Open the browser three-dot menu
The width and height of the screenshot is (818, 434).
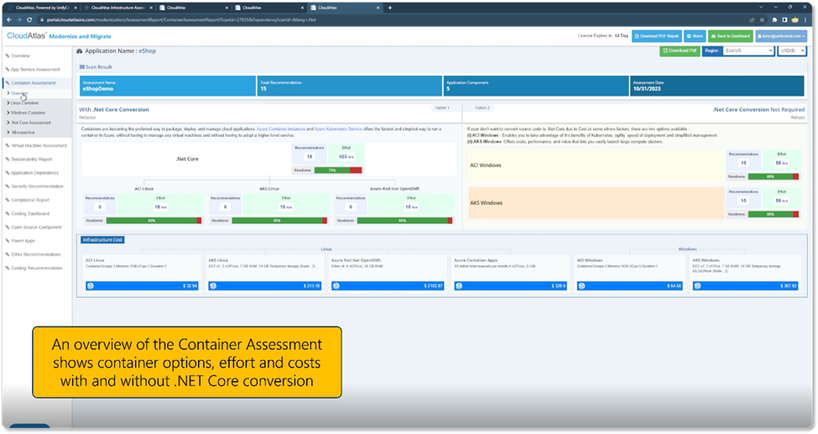click(807, 20)
